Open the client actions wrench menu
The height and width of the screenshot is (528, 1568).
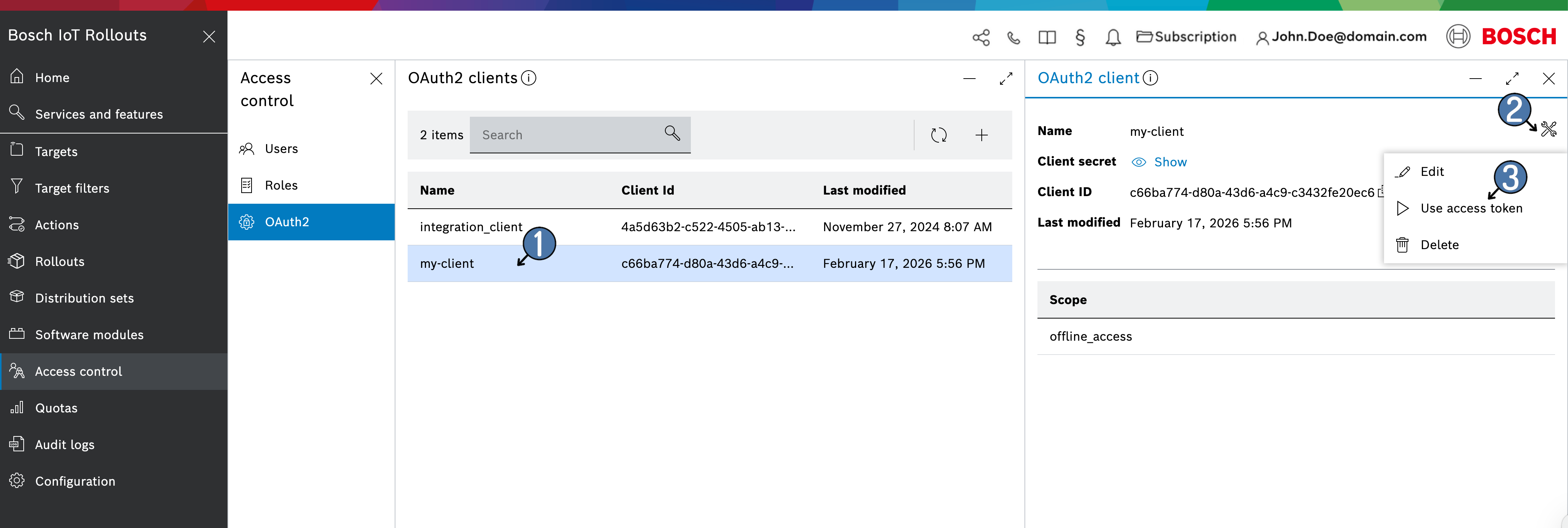[1549, 128]
